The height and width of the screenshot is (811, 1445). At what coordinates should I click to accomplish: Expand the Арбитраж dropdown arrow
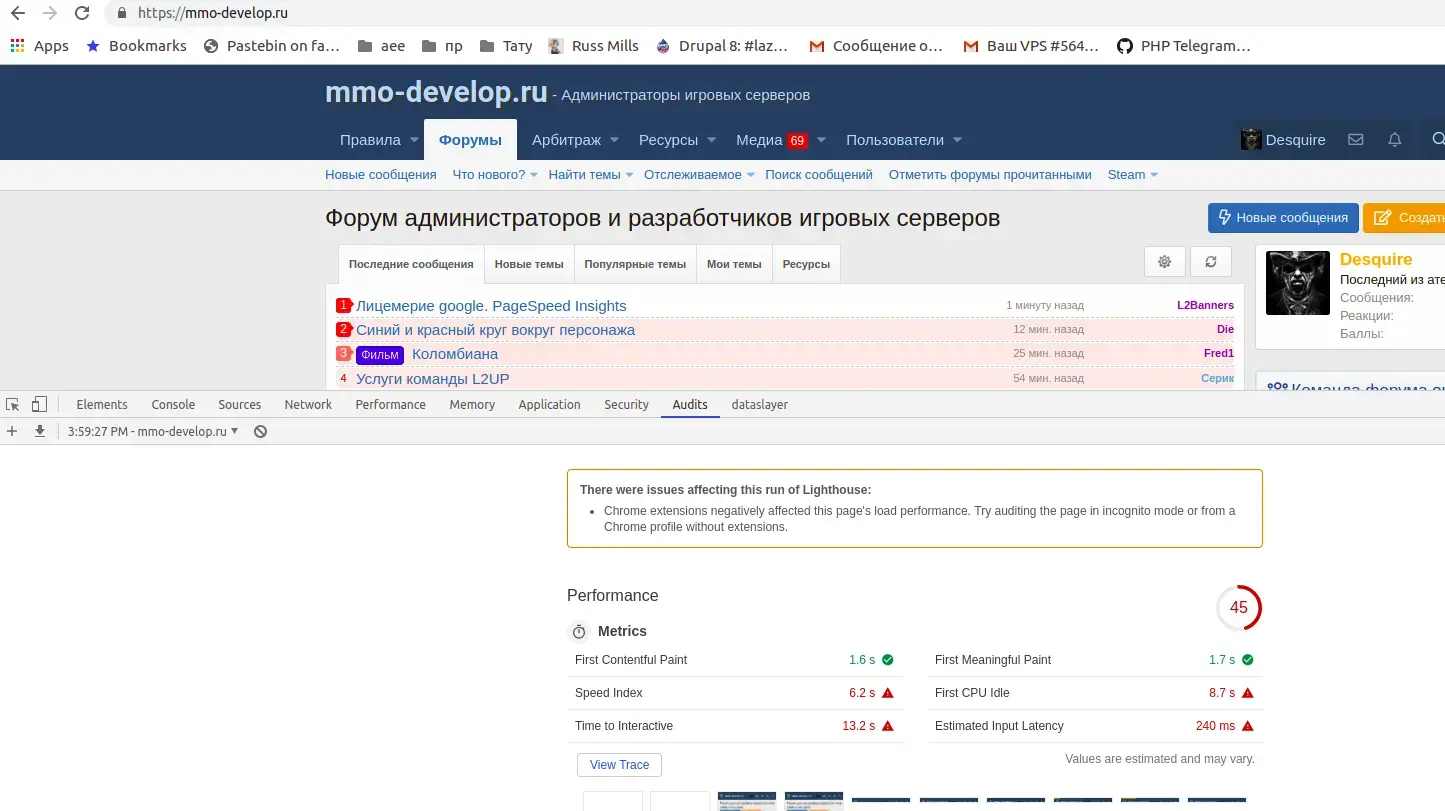[x=614, y=140]
